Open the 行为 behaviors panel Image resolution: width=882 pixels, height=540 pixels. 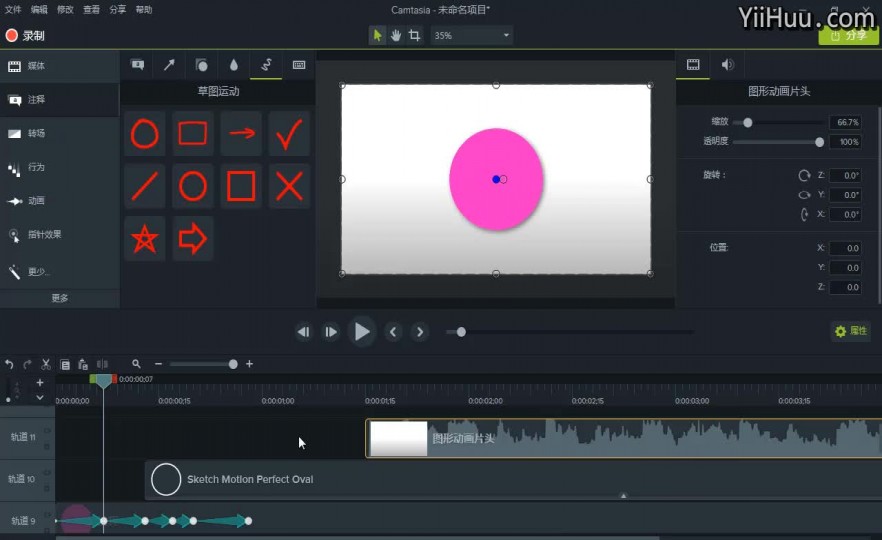click(60, 167)
